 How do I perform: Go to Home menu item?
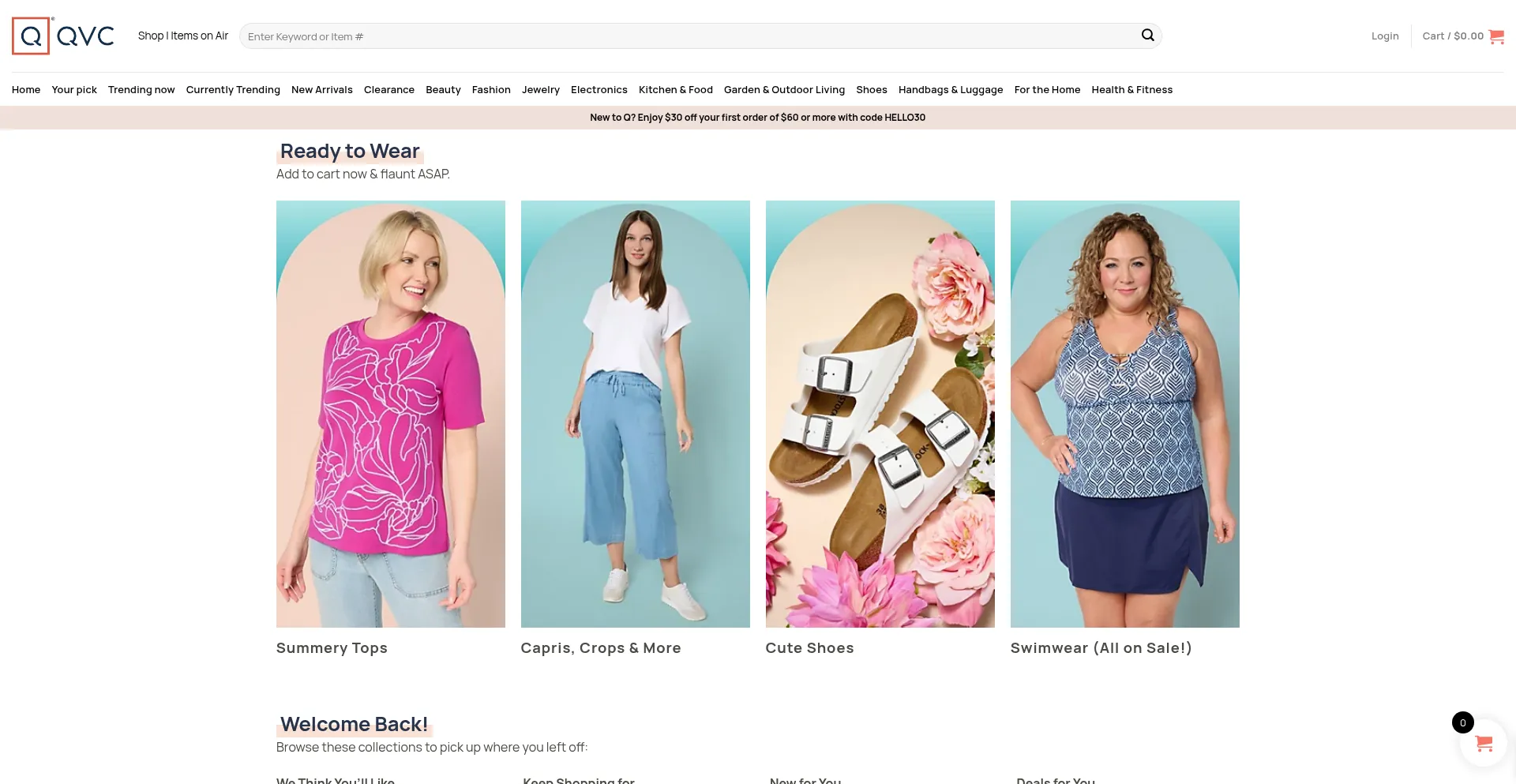point(26,90)
